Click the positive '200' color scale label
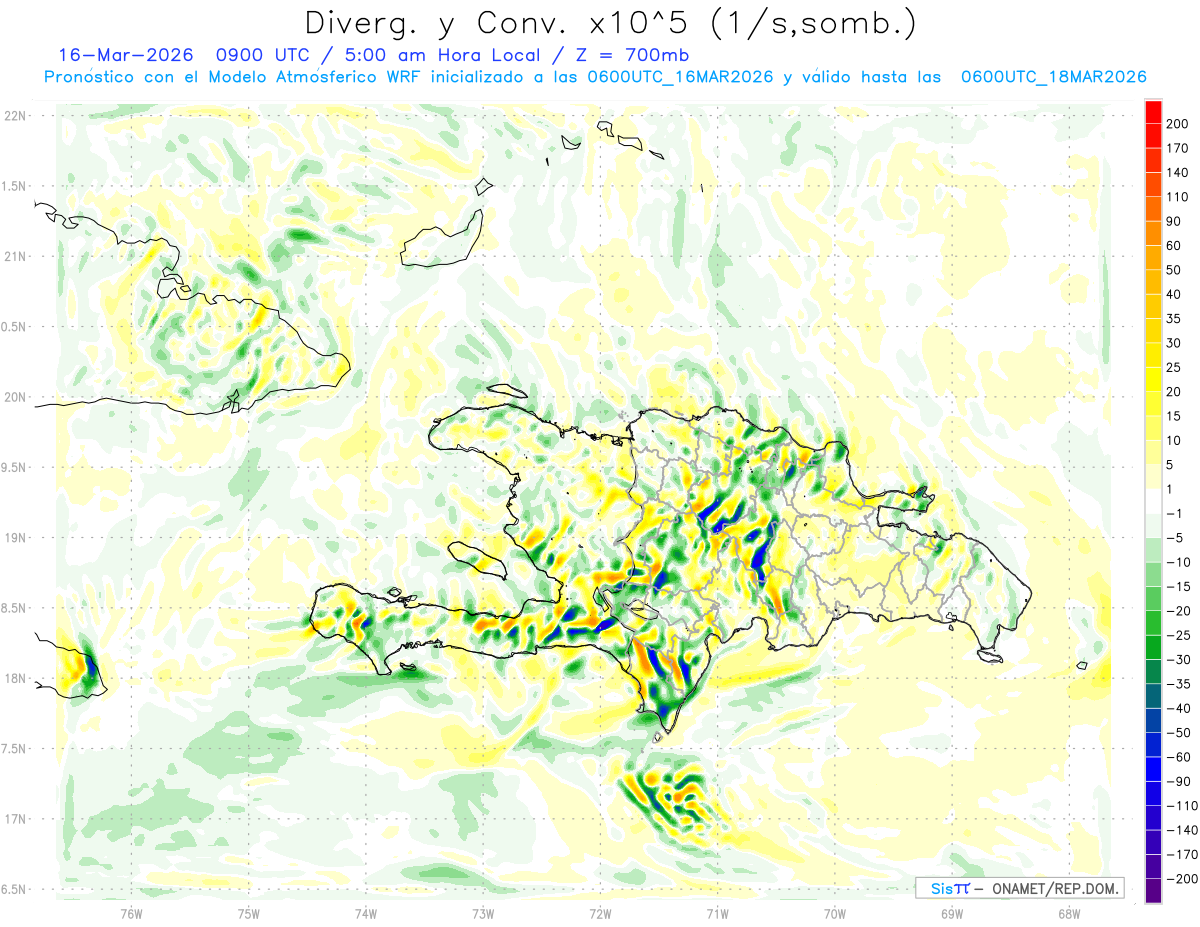 pyautogui.click(x=1177, y=124)
